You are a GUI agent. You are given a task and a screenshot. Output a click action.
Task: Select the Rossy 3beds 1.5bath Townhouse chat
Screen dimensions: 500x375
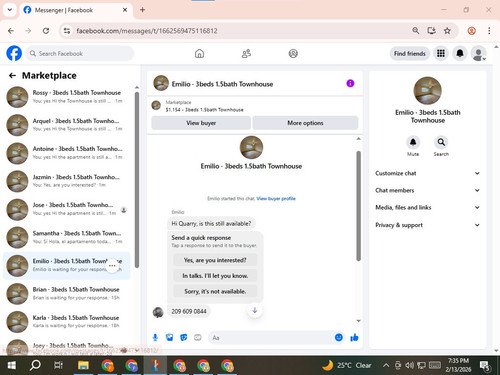(67, 97)
